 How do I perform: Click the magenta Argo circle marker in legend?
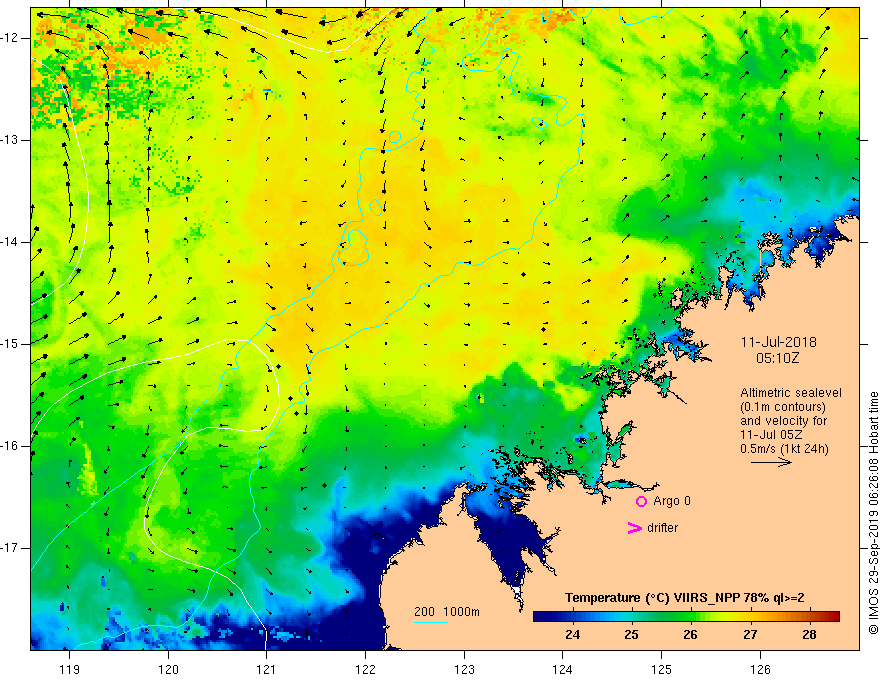click(x=641, y=501)
